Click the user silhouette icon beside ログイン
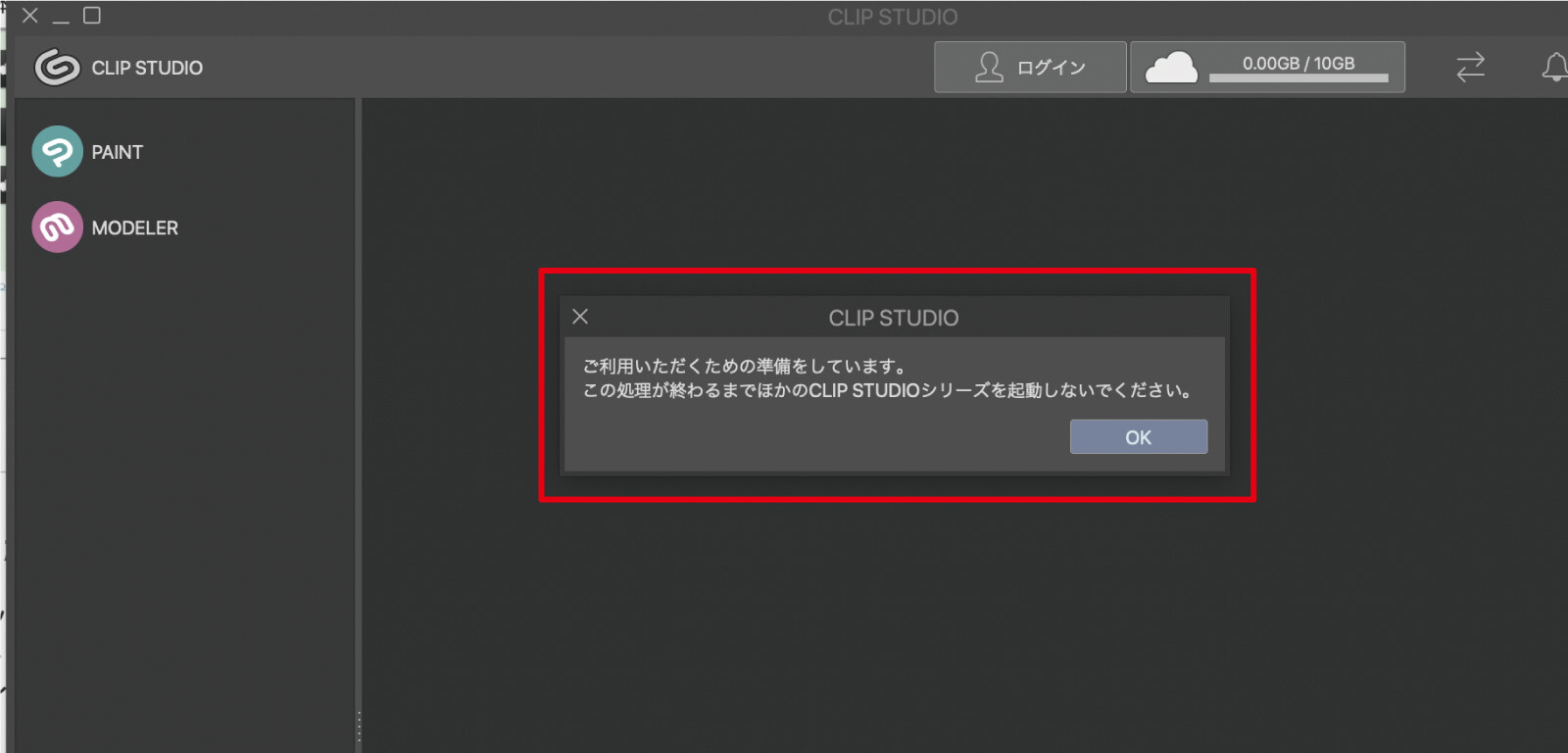 point(989,68)
